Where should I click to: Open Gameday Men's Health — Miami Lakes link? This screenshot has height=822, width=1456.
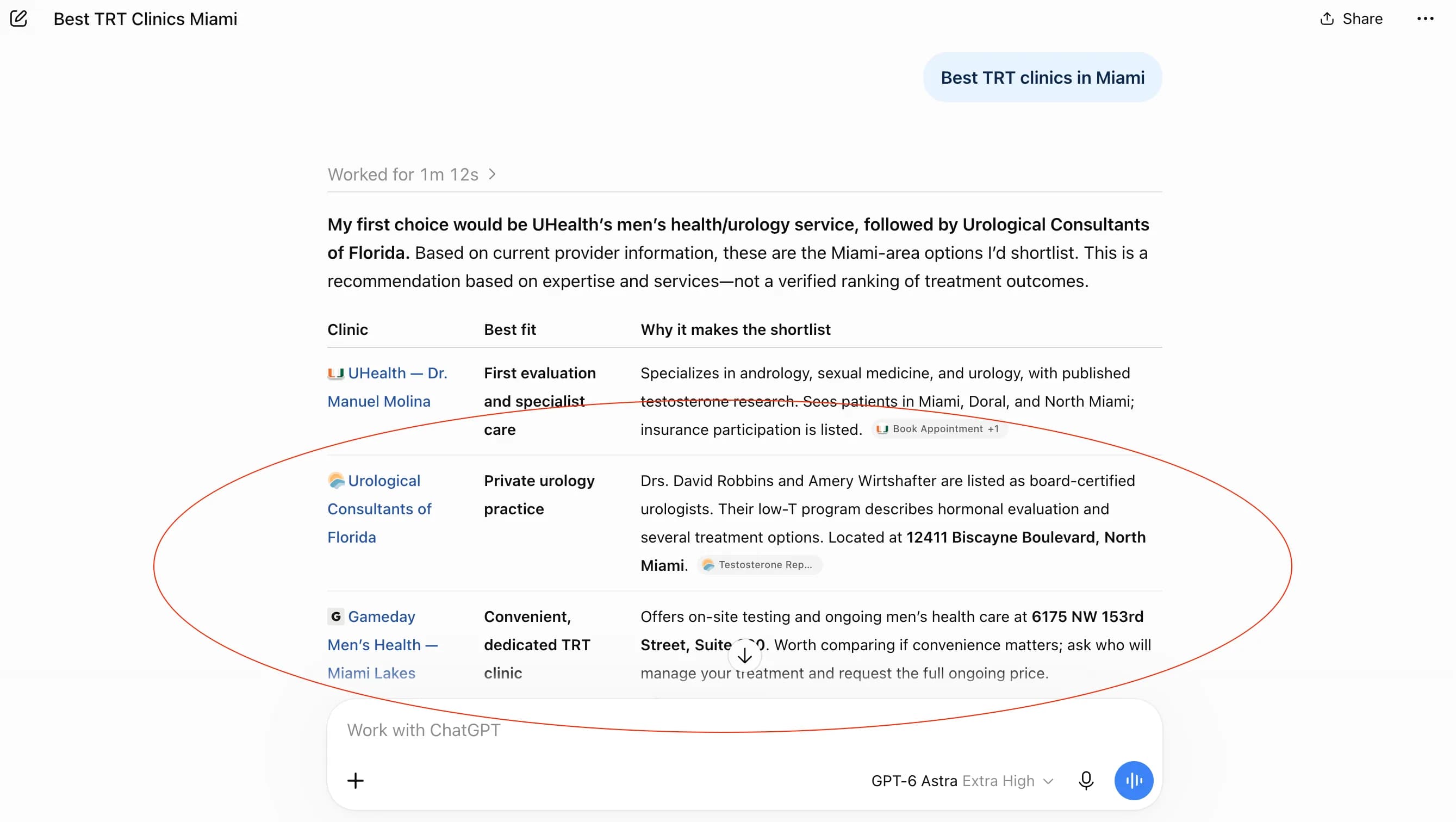click(x=383, y=644)
